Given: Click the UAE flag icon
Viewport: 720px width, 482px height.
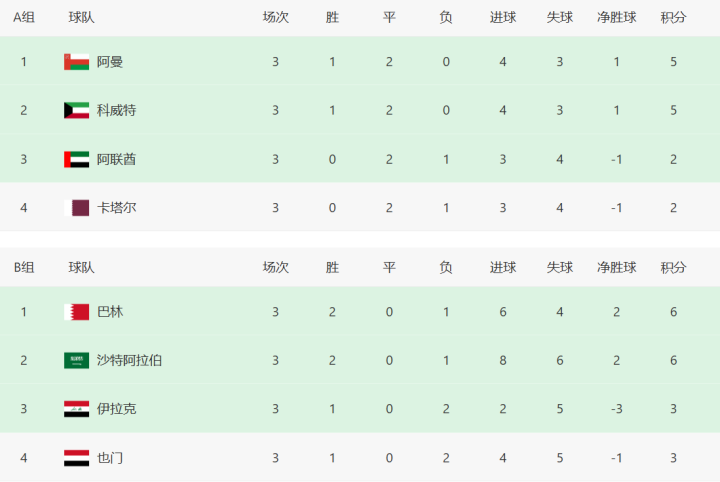Looking at the screenshot, I should click(76, 159).
